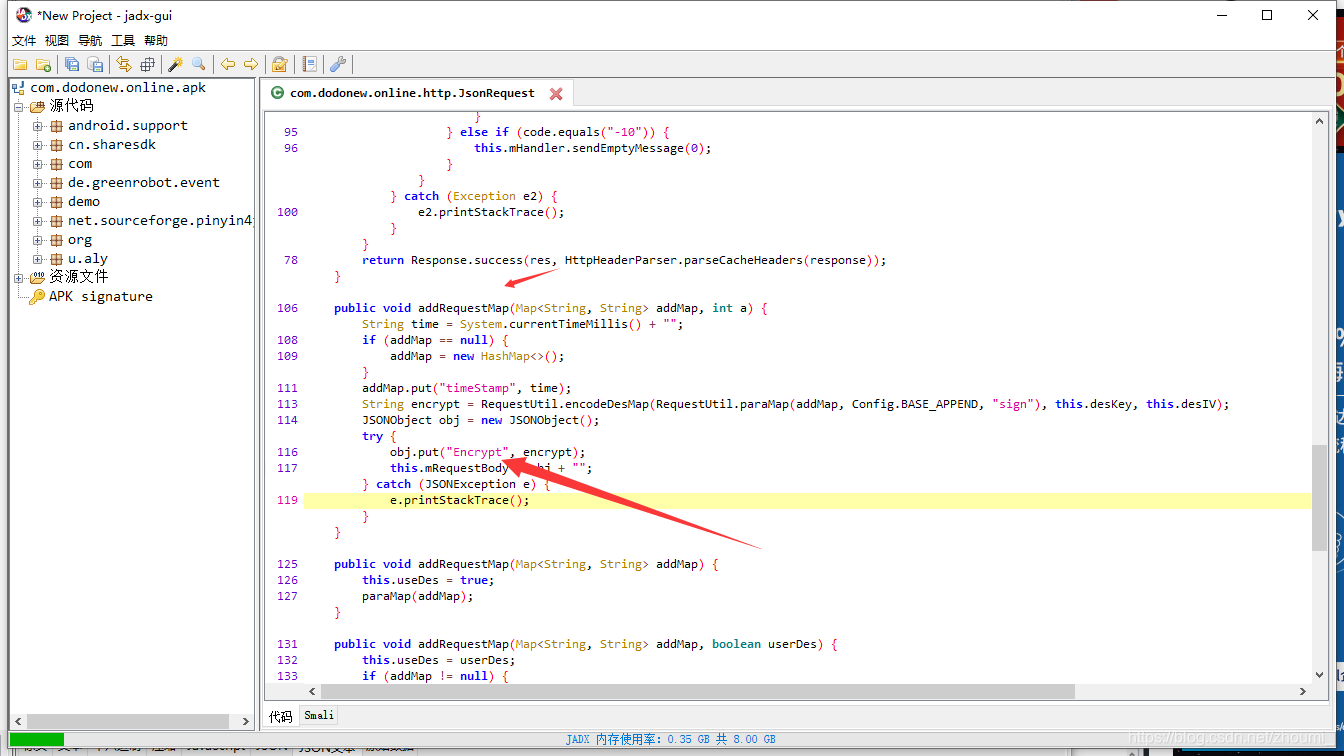Switch to the Smali bottom tab
This screenshot has height=756, width=1344.
point(319,715)
